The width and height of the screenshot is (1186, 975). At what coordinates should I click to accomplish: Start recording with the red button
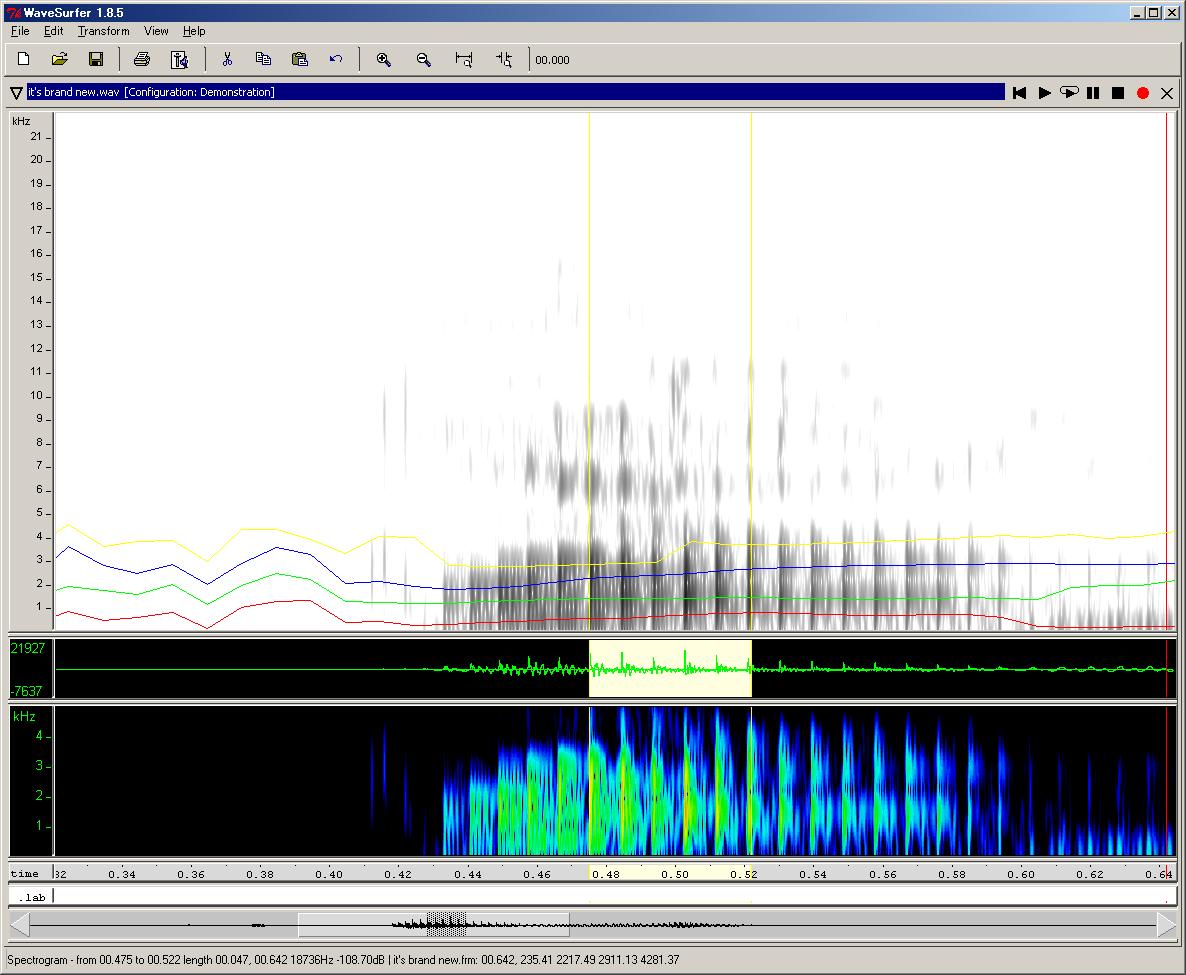point(1143,93)
